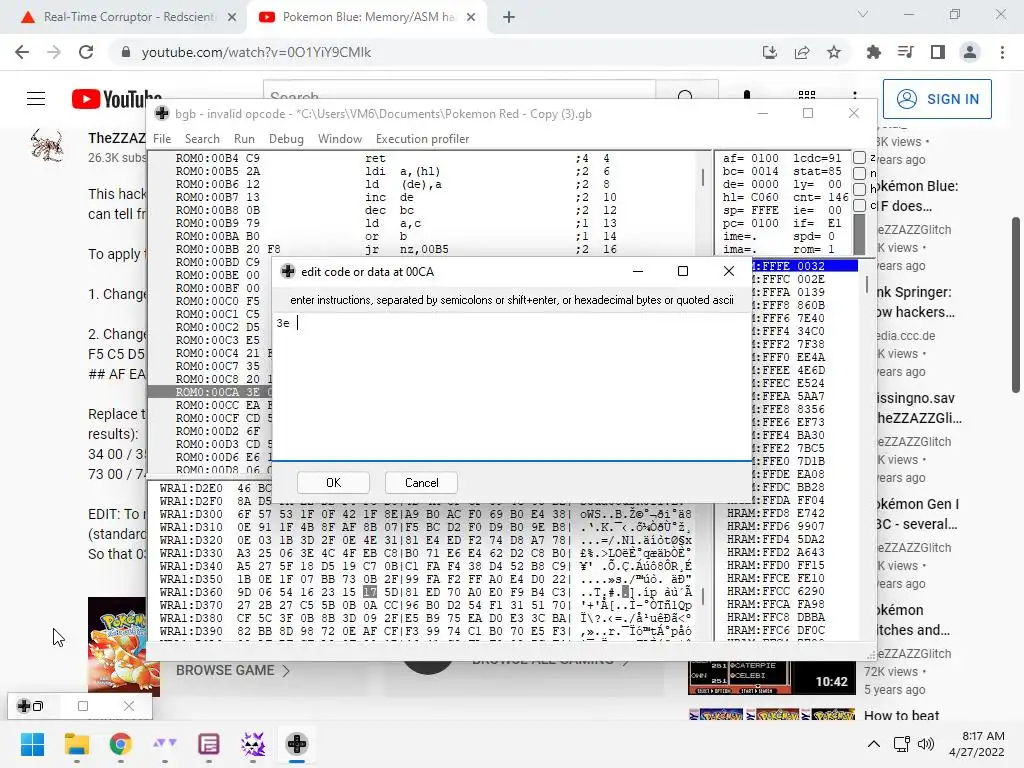Viewport: 1024px width, 768px height.
Task: Open the purple cat taskbar app
Action: pos(253,744)
